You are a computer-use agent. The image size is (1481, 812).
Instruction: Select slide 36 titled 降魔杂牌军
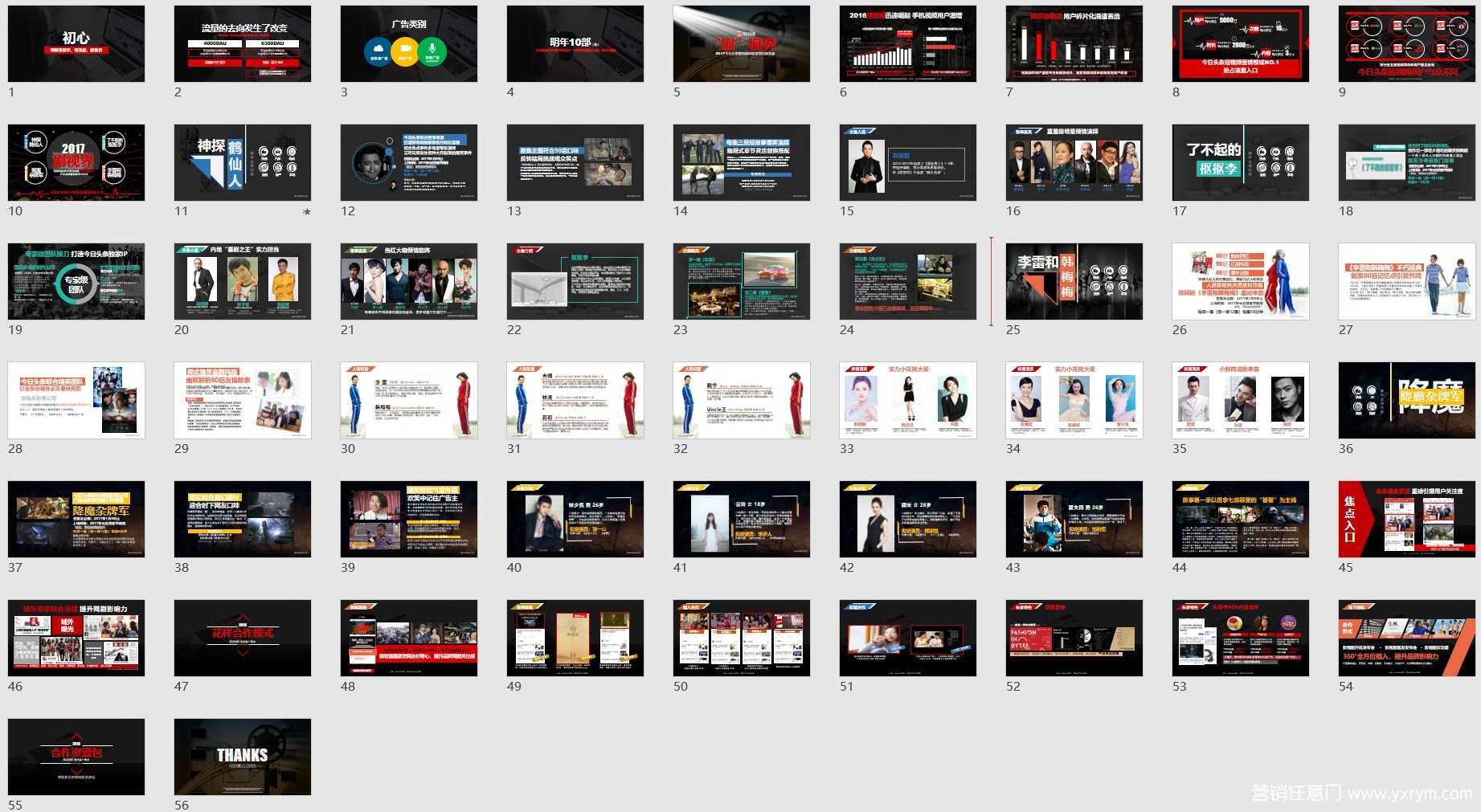pos(1407,400)
